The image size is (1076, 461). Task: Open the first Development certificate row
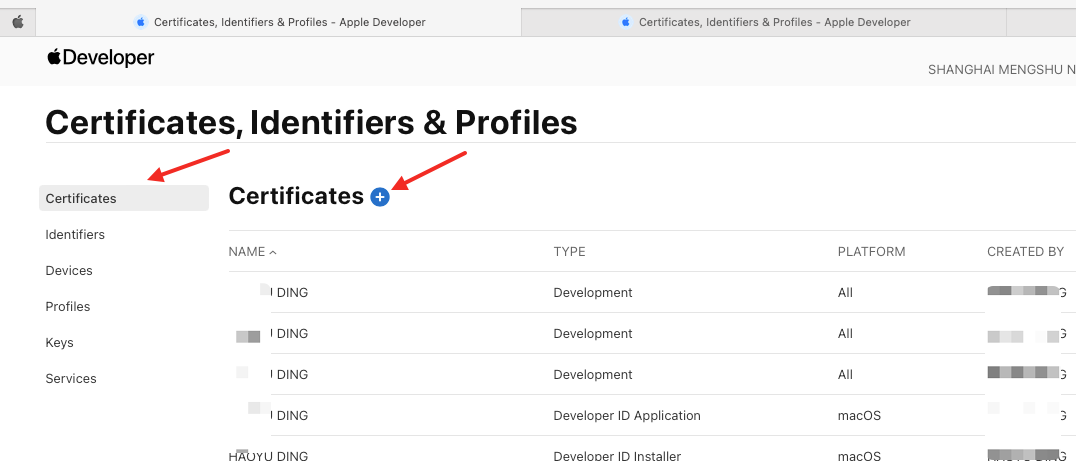pos(592,293)
